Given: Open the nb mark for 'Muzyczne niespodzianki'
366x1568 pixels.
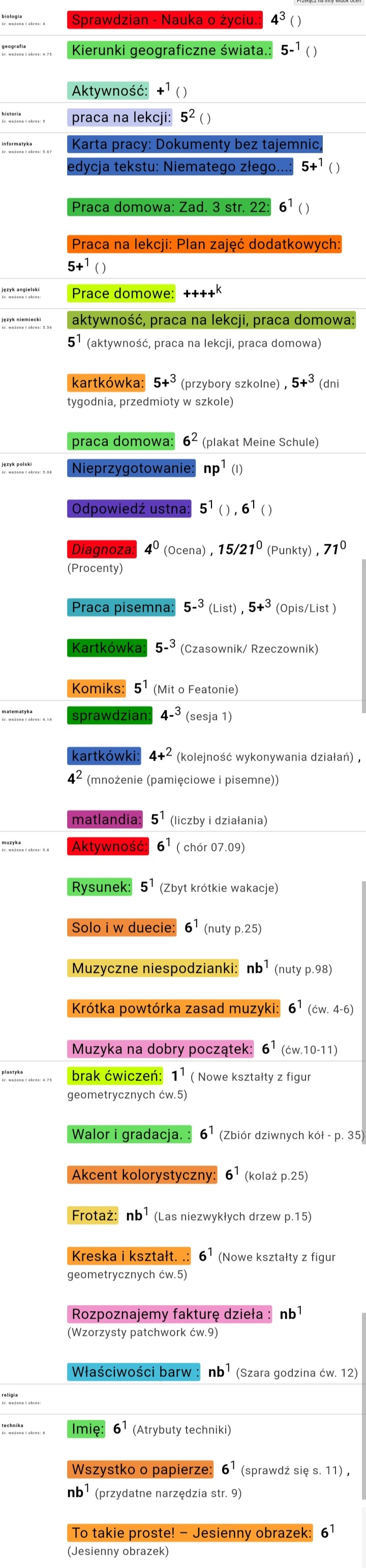Looking at the screenshot, I should pyautogui.click(x=255, y=968).
